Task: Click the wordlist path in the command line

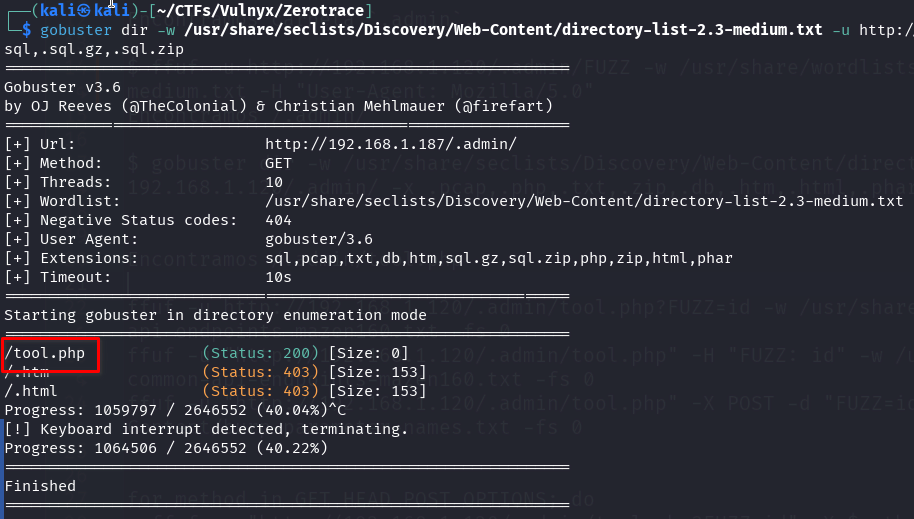Action: pyautogui.click(x=503, y=30)
